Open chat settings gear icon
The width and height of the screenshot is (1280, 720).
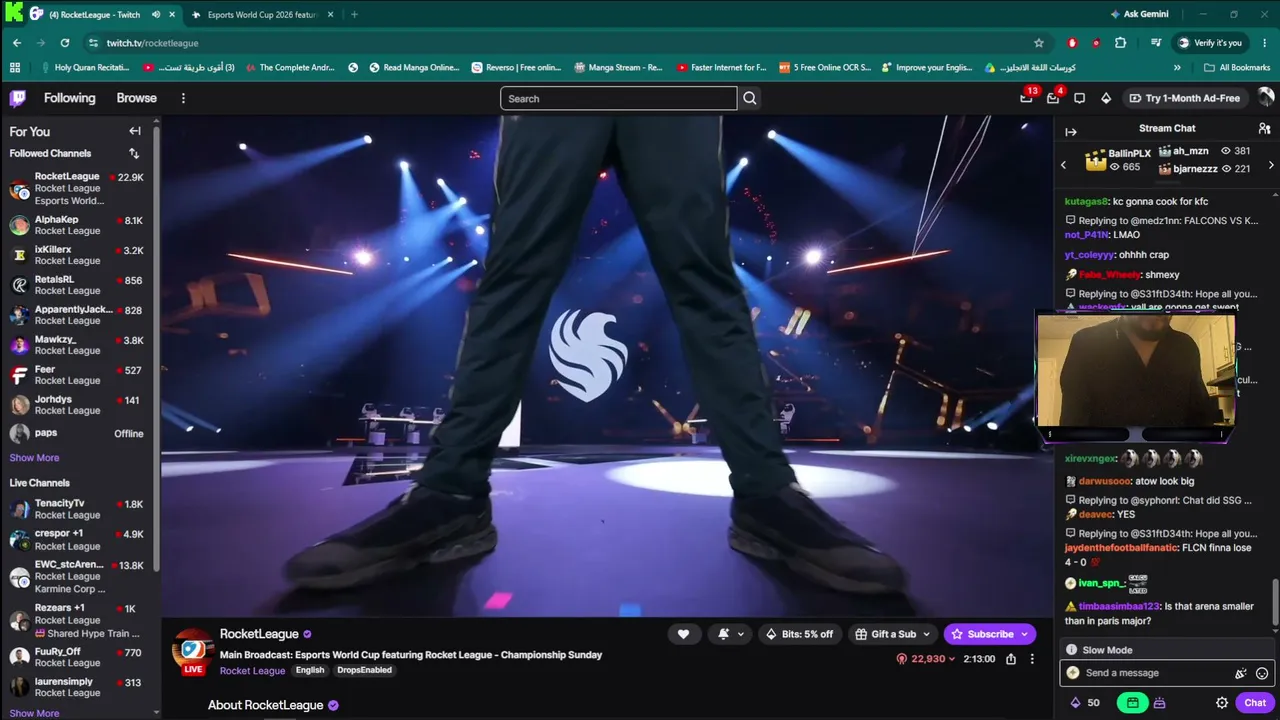[1222, 703]
